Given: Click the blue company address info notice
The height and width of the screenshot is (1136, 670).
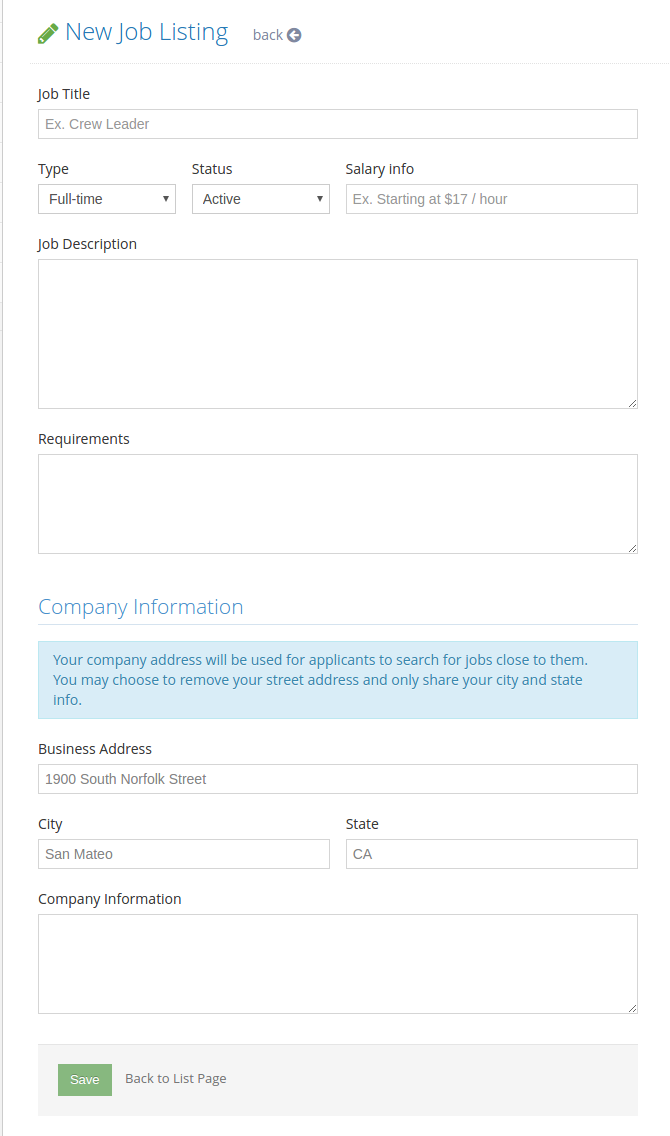Looking at the screenshot, I should [338, 680].
